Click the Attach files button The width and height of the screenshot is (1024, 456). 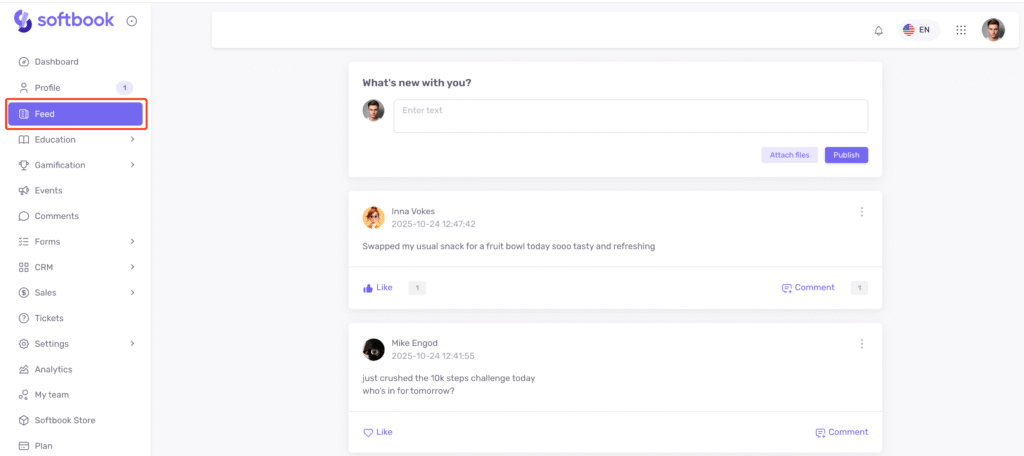(789, 155)
